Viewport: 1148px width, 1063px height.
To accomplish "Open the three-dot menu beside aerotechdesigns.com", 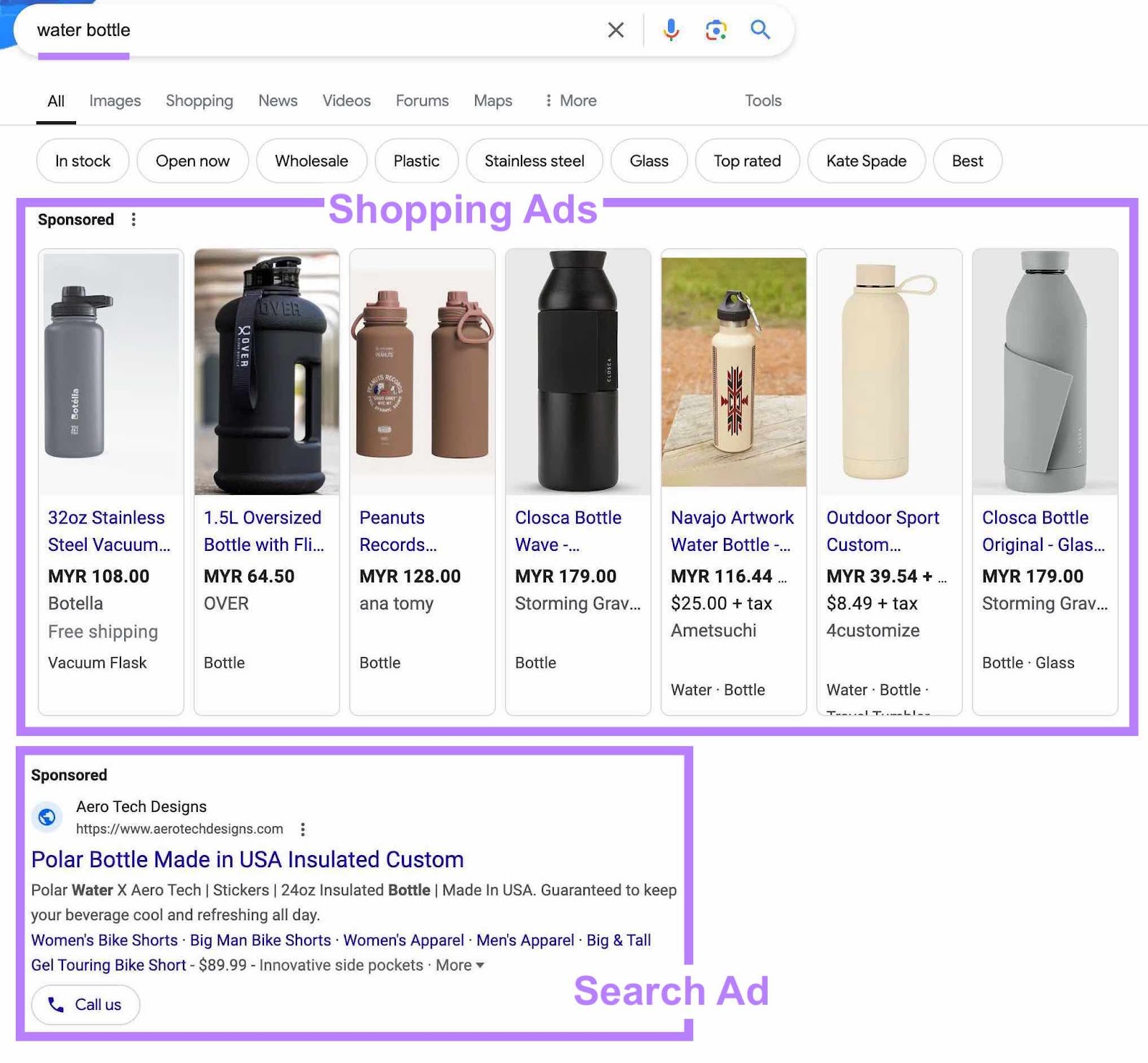I will [x=303, y=829].
